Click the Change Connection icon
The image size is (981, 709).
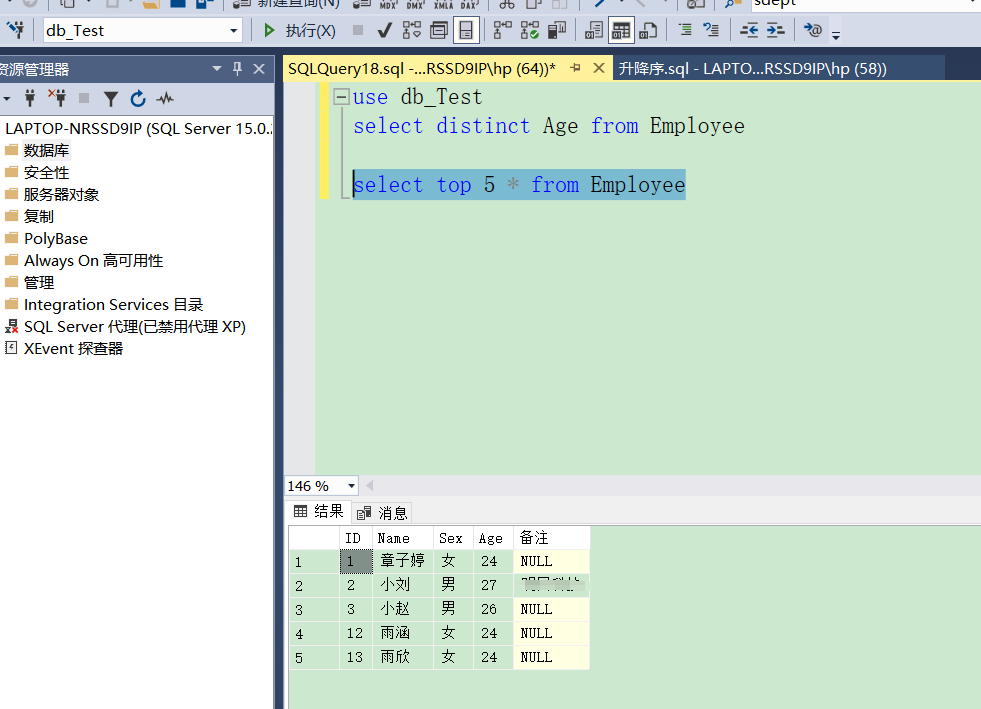[x=16, y=29]
